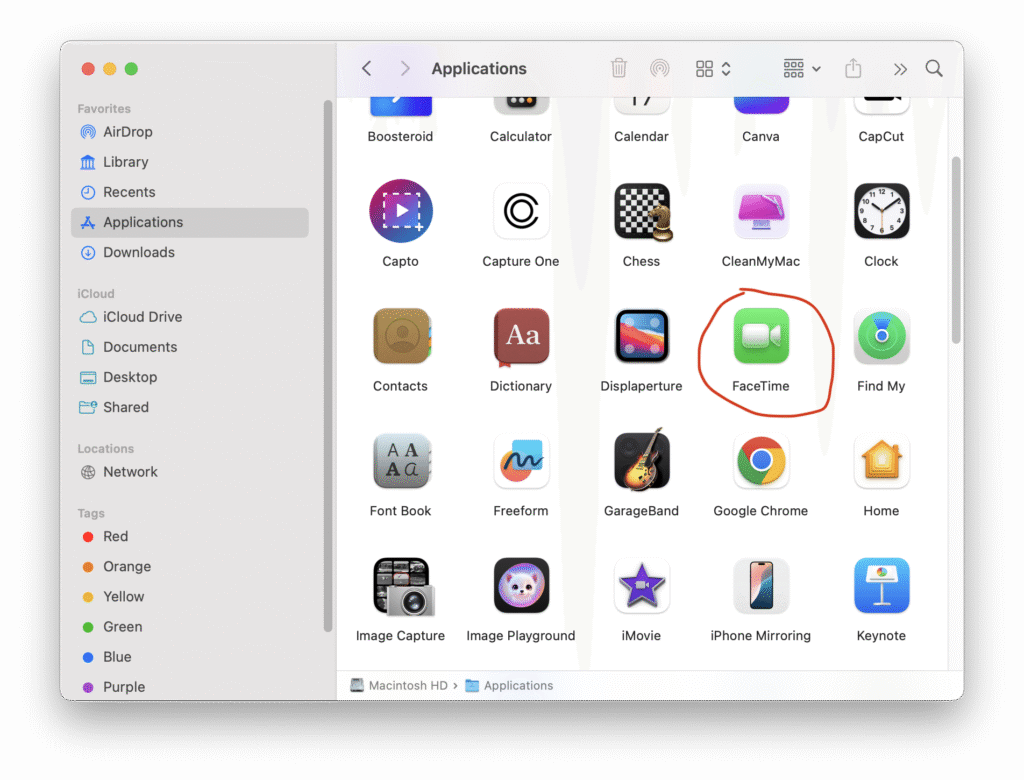Go forward with the right chevron
Screen dimensions: 1024x780
(405, 68)
